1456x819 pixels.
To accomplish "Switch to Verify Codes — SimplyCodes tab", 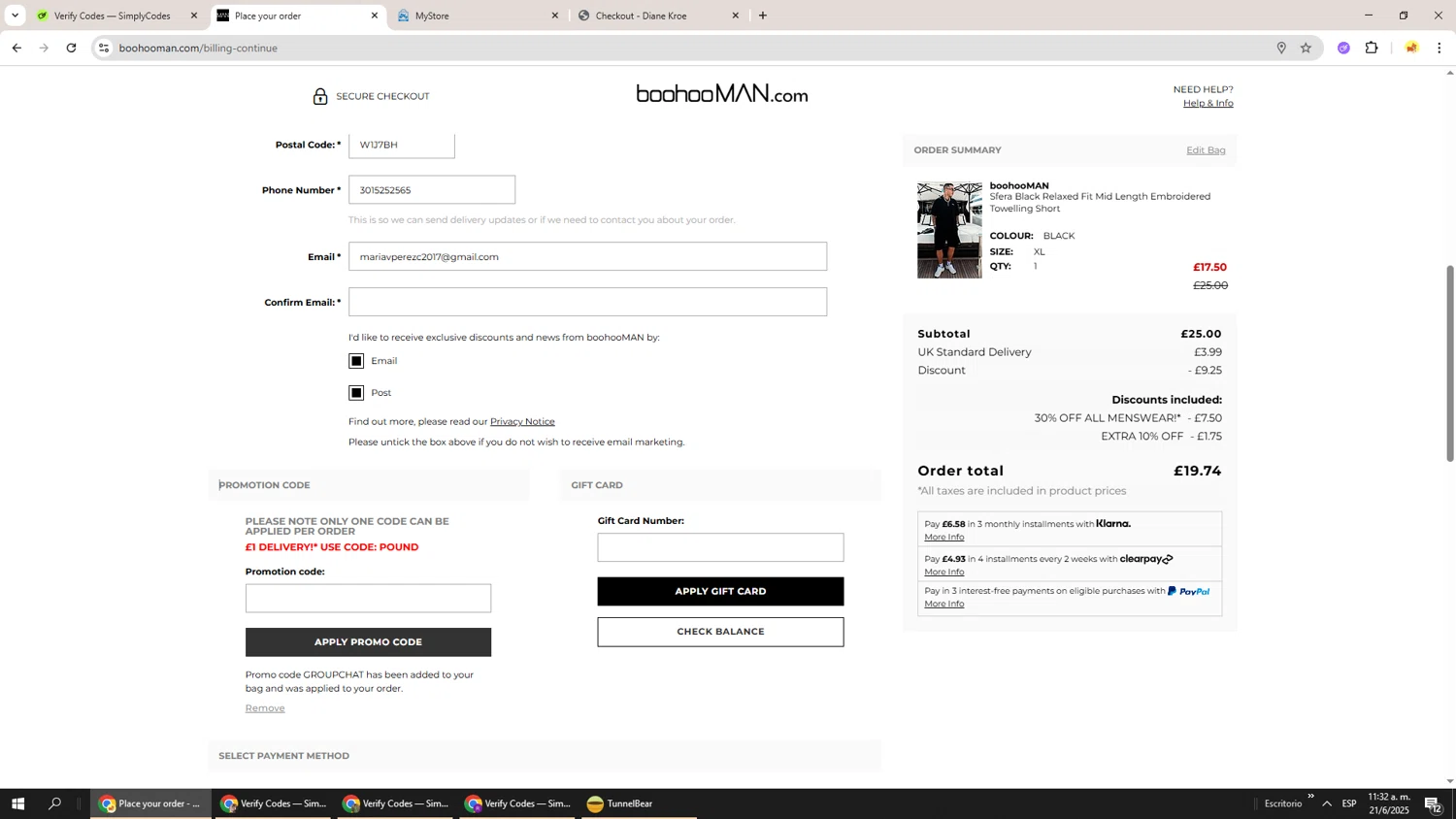I will point(111,16).
